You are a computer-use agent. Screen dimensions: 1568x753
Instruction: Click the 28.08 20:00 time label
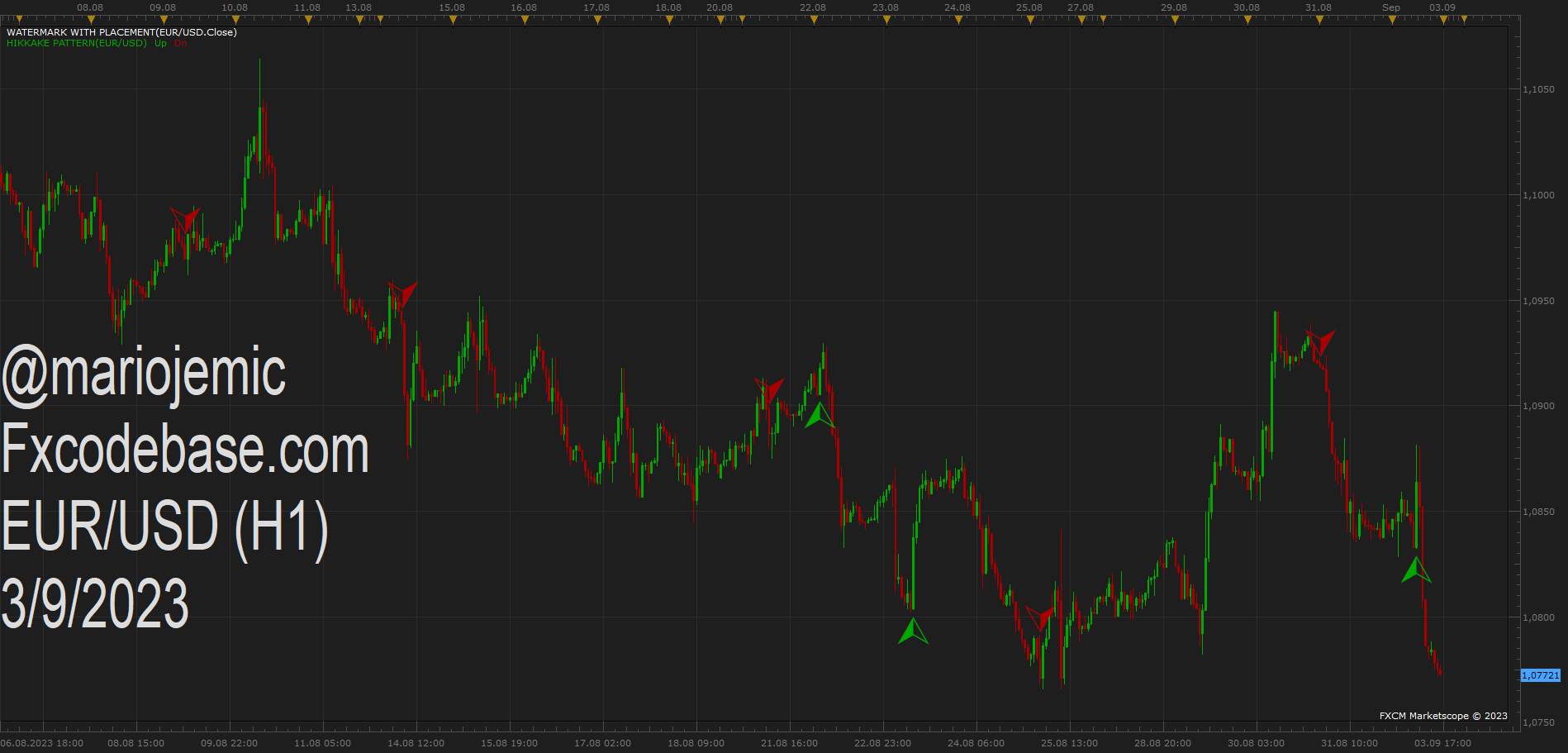pos(1163,743)
